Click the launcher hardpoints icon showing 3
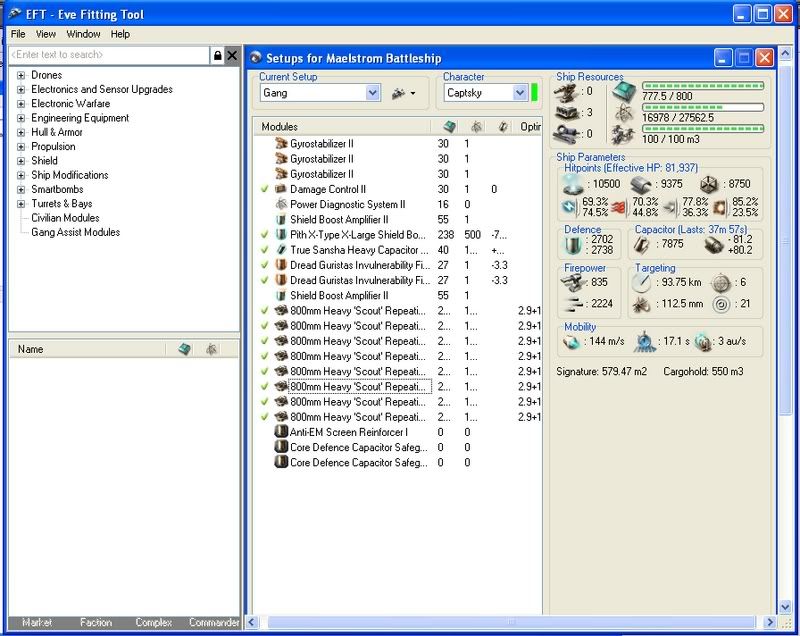Screen dimensions: 800x636 click(x=566, y=113)
